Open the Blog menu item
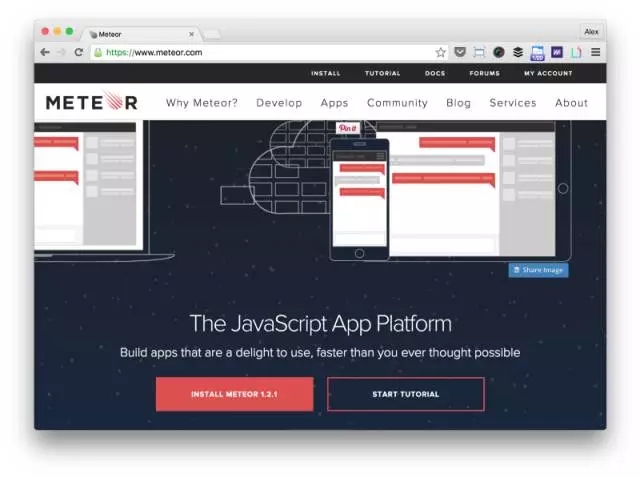The height and width of the screenshot is (478, 640). tap(458, 103)
